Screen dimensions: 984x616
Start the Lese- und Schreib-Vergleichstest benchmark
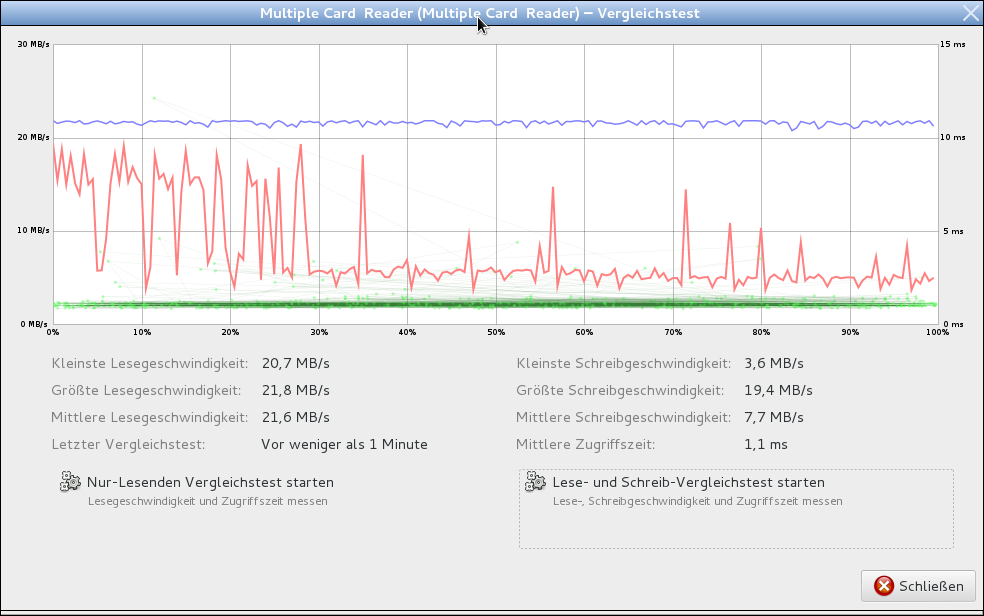[x=688, y=482]
